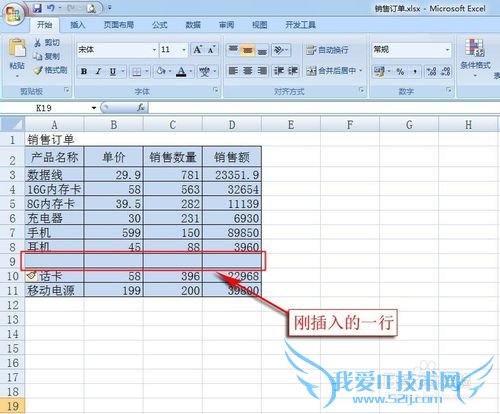Open 条件格式 conditional formatting
Image resolution: width=500 pixels, height=414 pixels.
tap(475, 57)
